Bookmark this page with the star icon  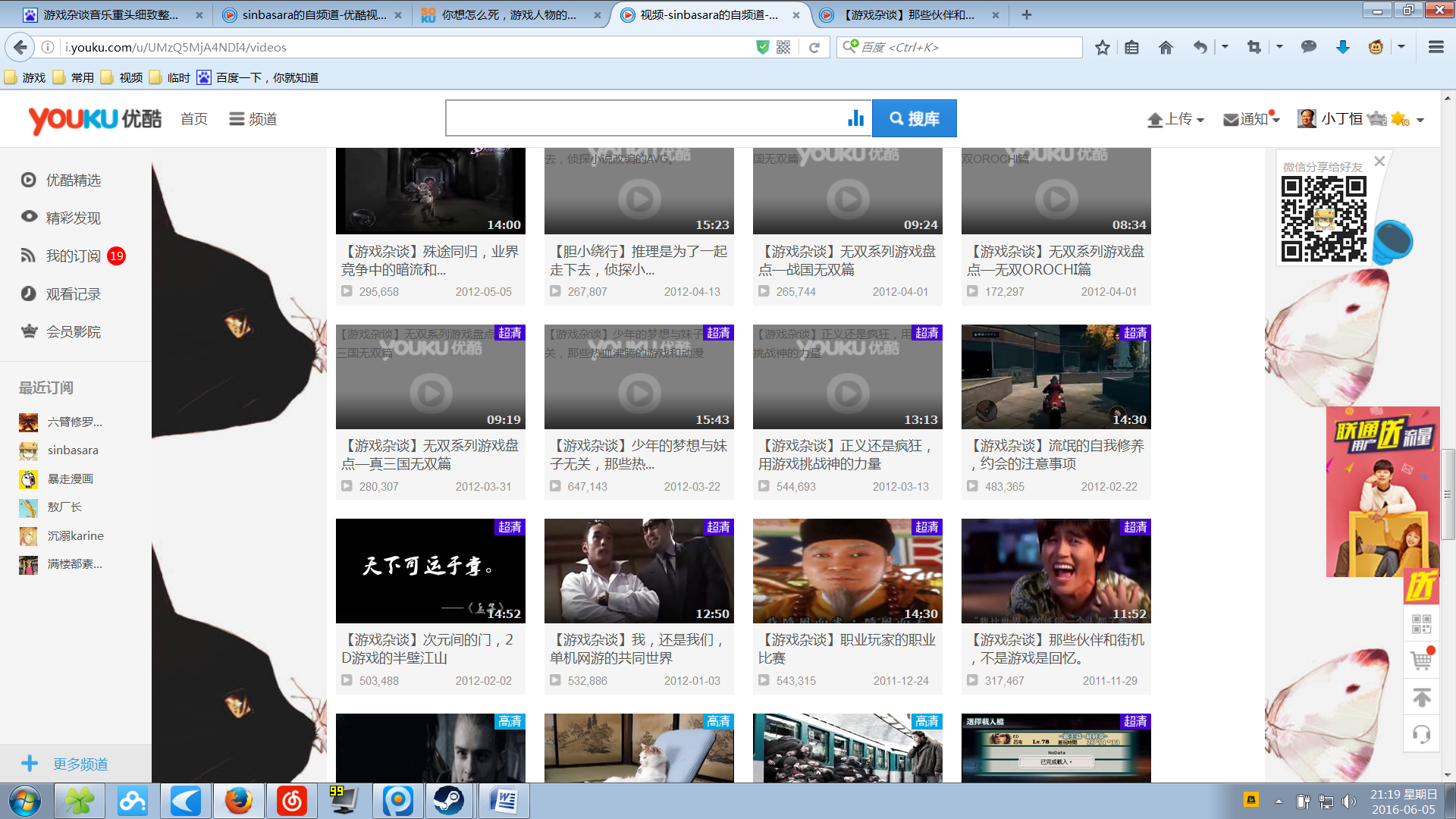click(1102, 48)
